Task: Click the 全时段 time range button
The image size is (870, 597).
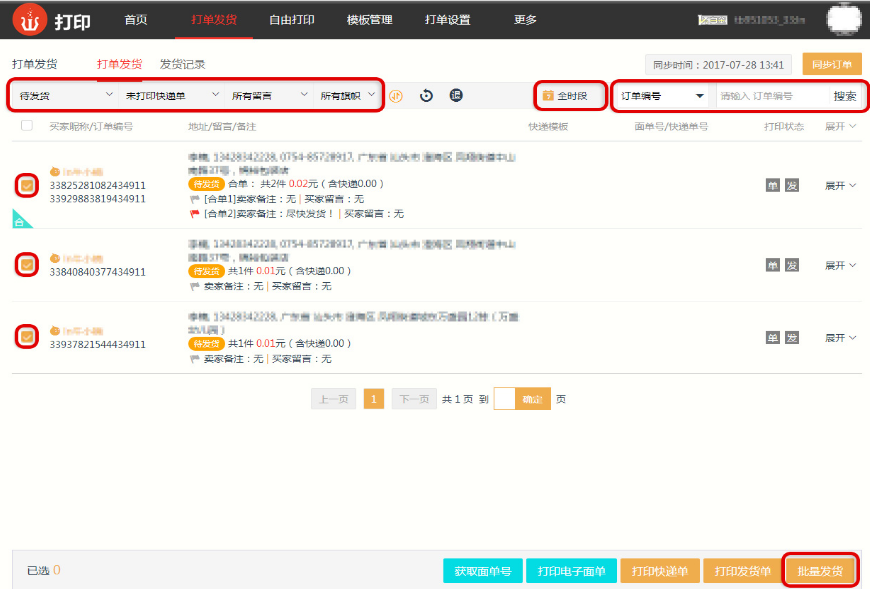Action: [570, 95]
